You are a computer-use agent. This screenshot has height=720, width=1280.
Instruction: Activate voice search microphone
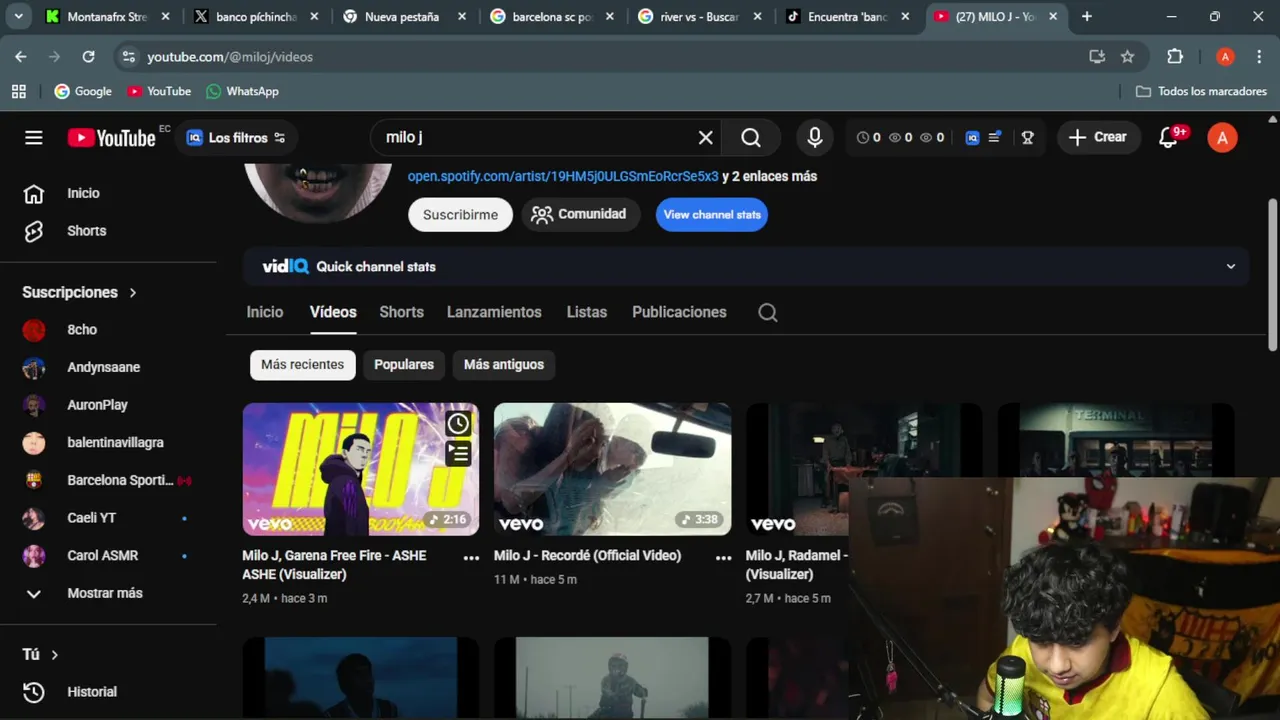815,138
